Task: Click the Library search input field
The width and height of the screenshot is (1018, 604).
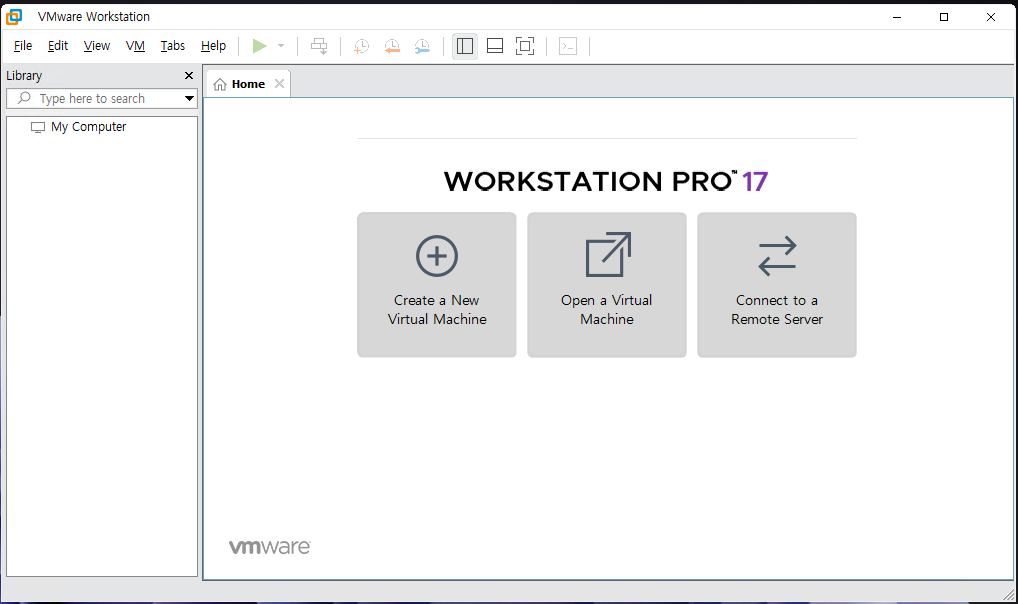Action: 101,99
